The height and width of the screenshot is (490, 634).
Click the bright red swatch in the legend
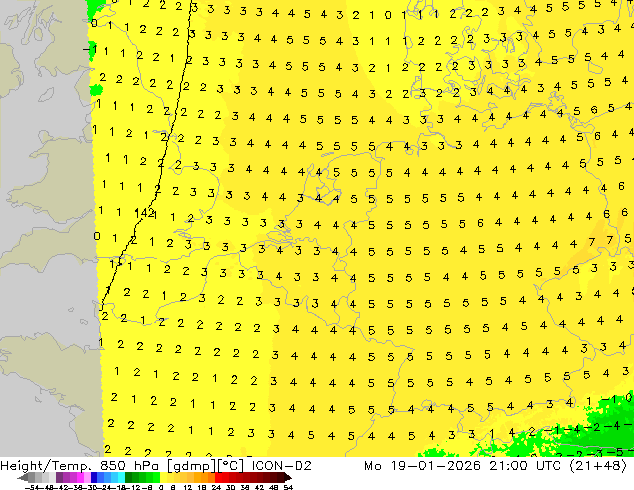(218, 477)
